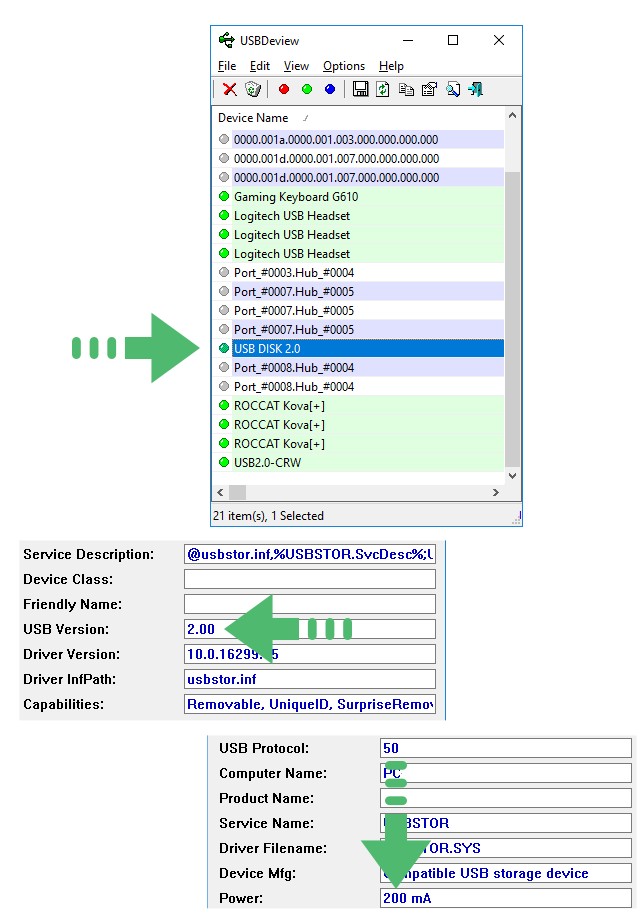Click the horizontal scrollbar thumb
The width and height of the screenshot is (640, 918).
(x=237, y=492)
